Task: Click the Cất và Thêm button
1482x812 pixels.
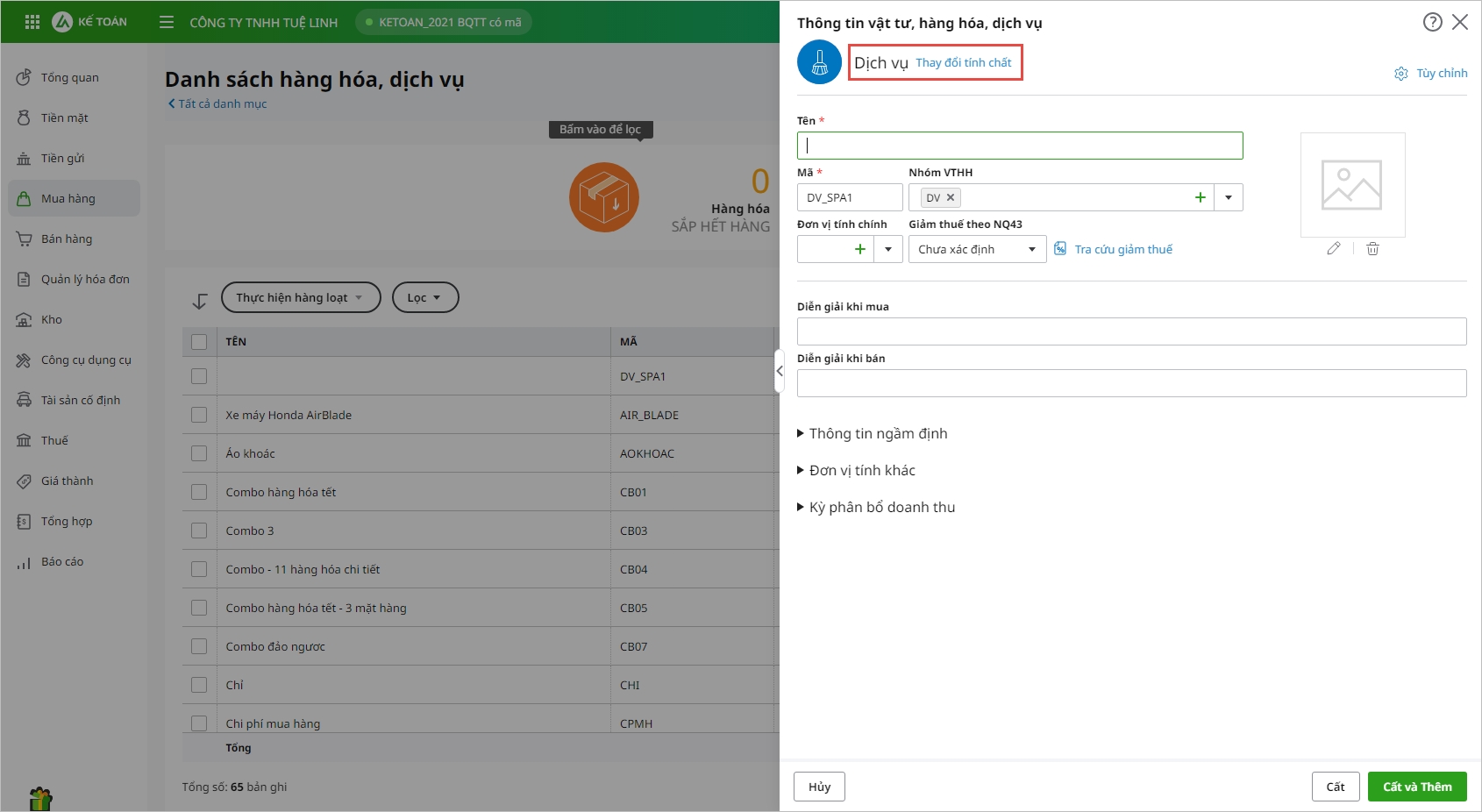Action: (1417, 787)
